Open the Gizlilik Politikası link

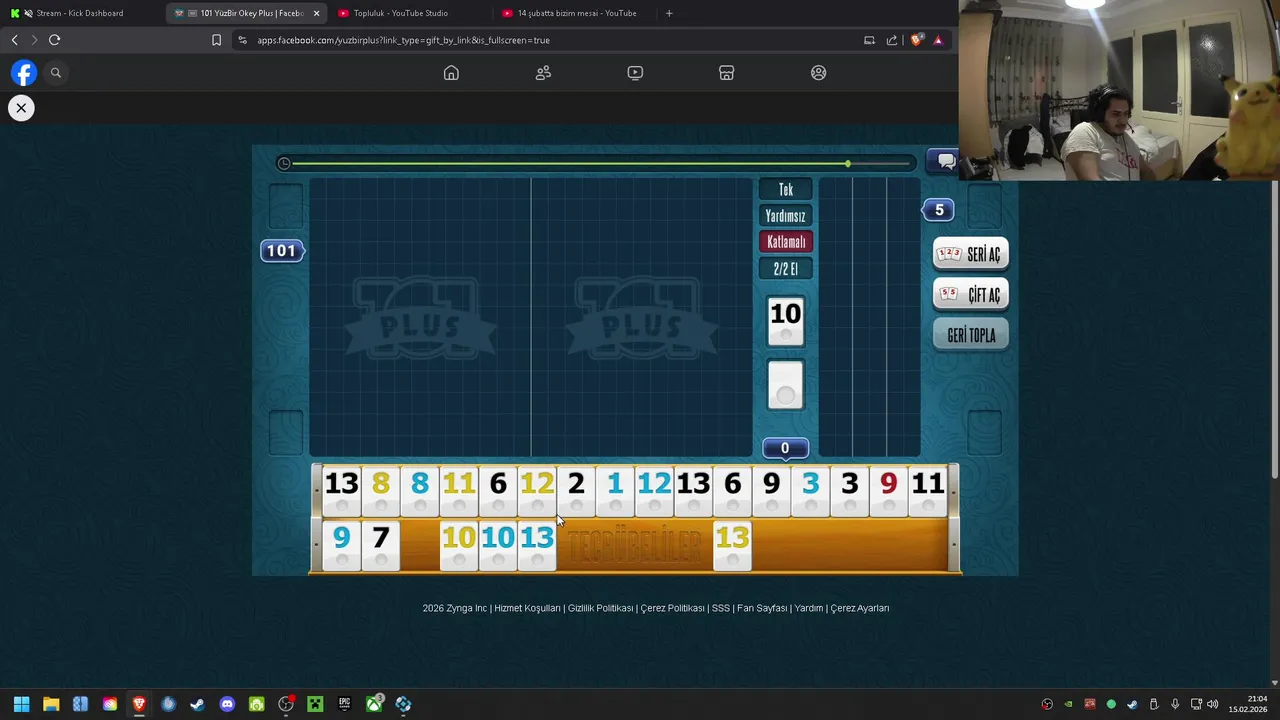(600, 608)
